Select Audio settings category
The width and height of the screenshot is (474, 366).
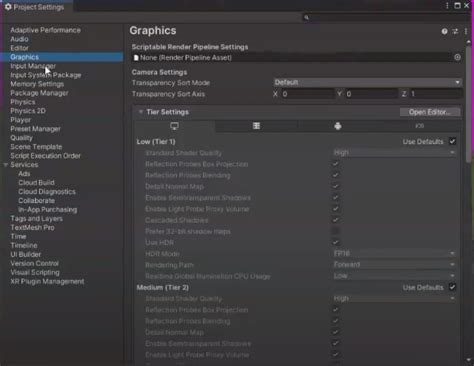pos(19,39)
